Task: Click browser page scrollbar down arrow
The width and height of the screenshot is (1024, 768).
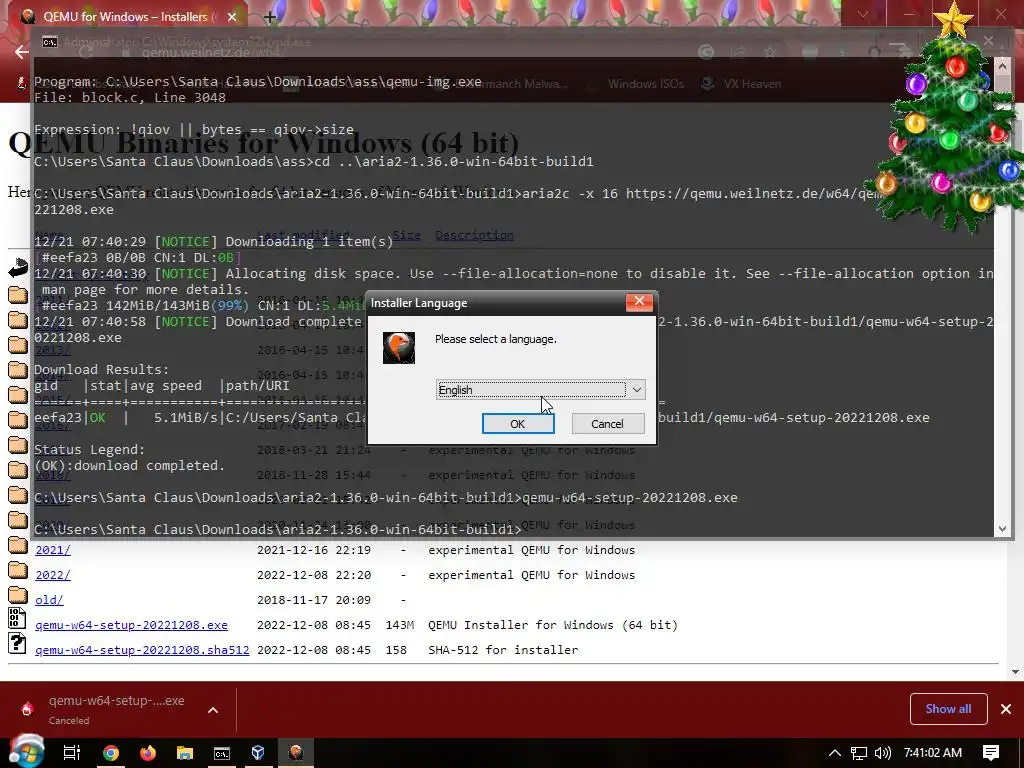Action: pyautogui.click(x=1016, y=672)
